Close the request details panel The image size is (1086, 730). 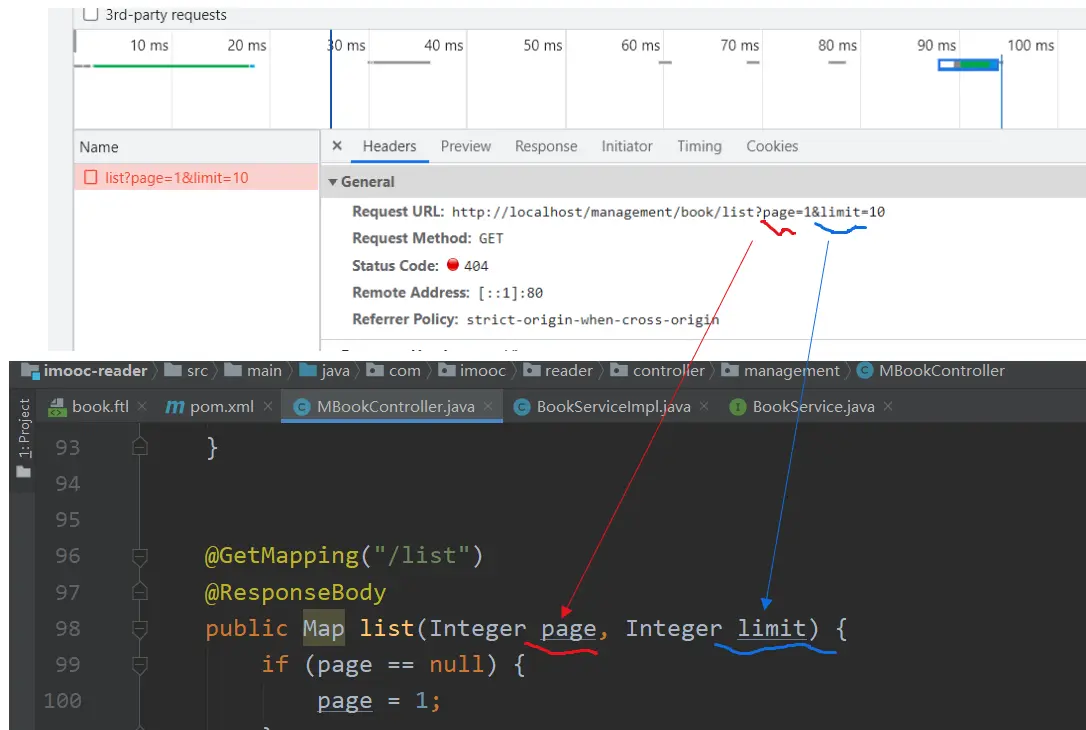coord(337,145)
